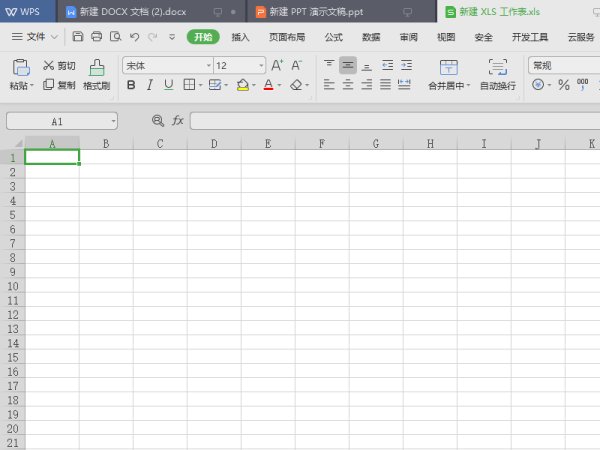
Task: Click the formula bar input field
Action: 395,121
